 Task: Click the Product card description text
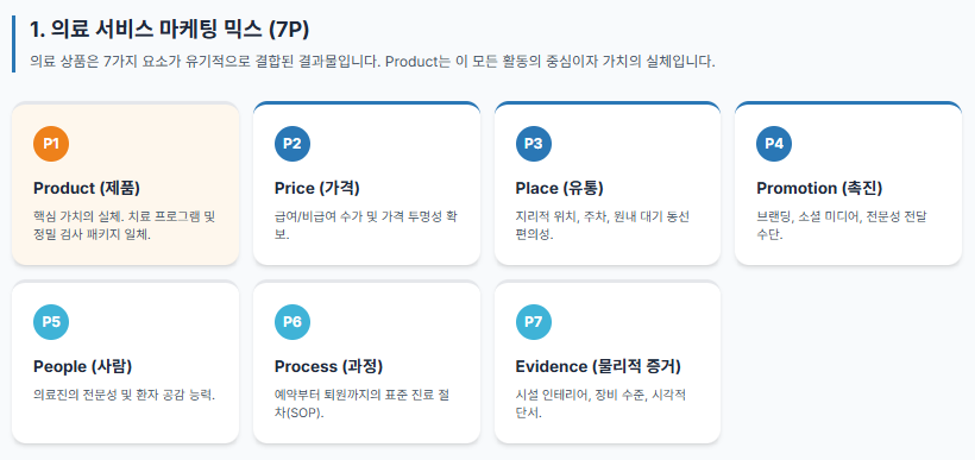pyautogui.click(x=124, y=226)
